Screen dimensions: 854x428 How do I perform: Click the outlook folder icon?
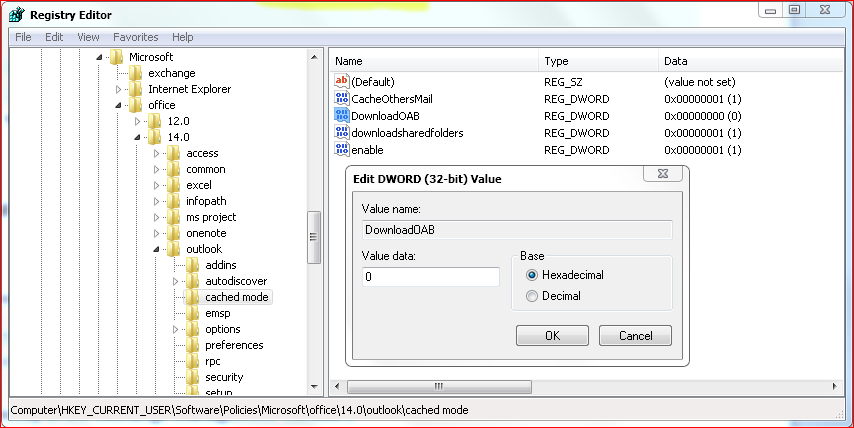point(174,249)
